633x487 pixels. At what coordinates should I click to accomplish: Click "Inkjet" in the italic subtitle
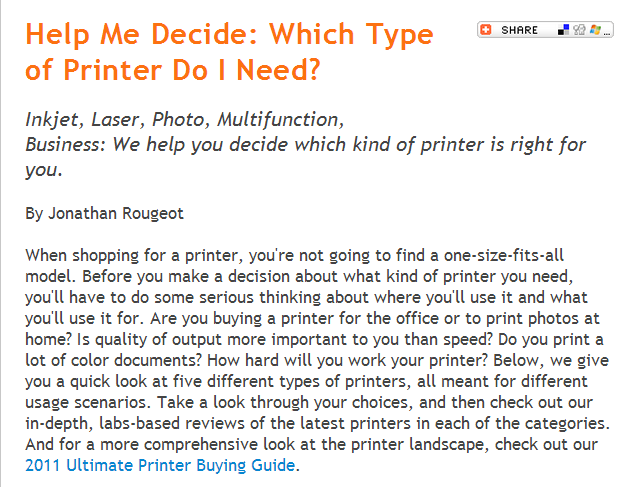[x=54, y=120]
